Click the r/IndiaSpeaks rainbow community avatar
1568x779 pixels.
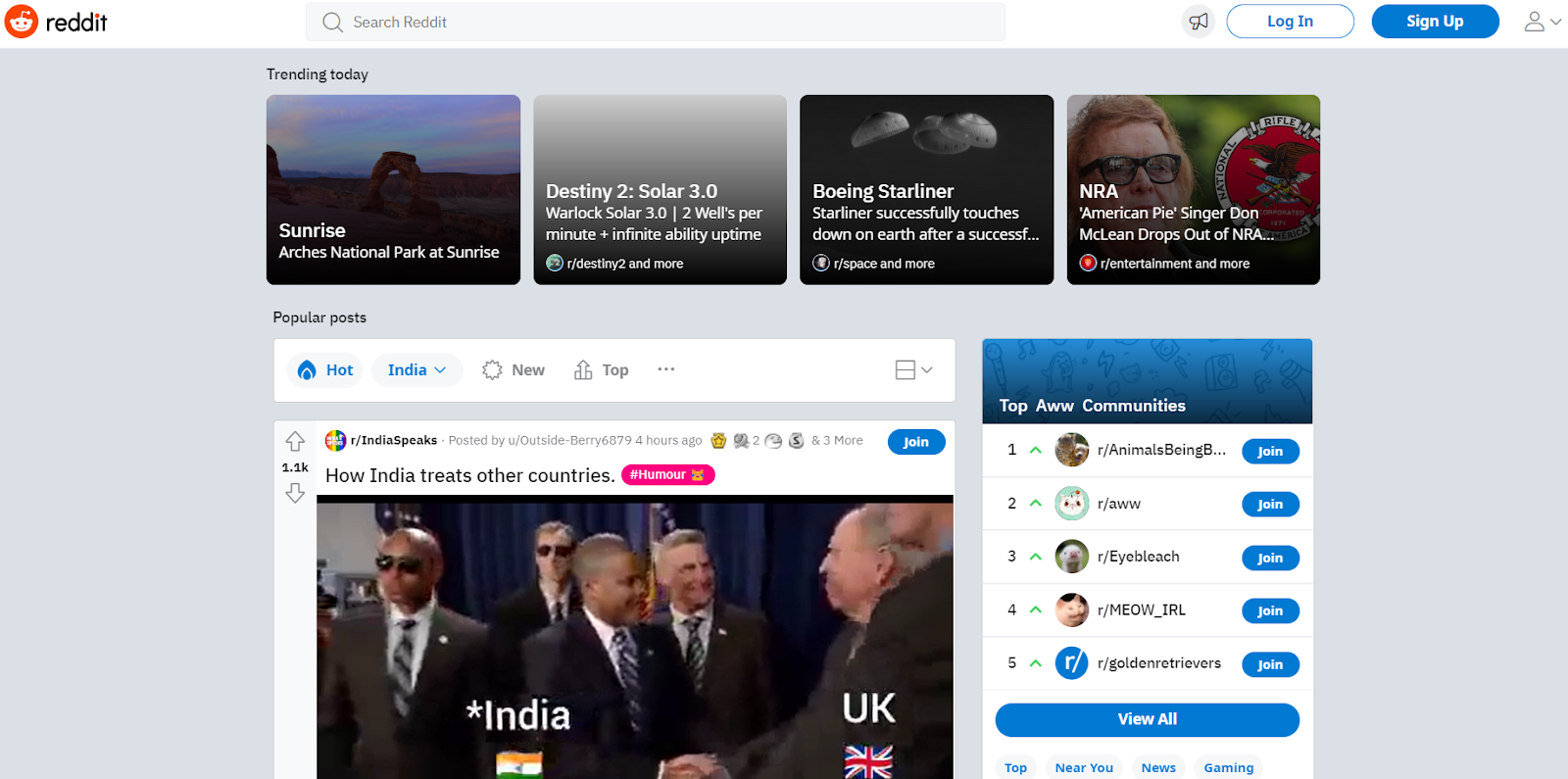click(x=335, y=441)
